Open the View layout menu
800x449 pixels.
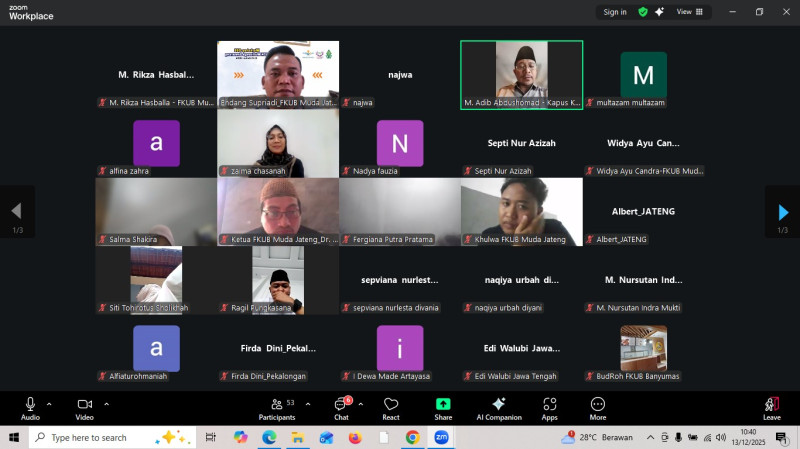(x=688, y=12)
